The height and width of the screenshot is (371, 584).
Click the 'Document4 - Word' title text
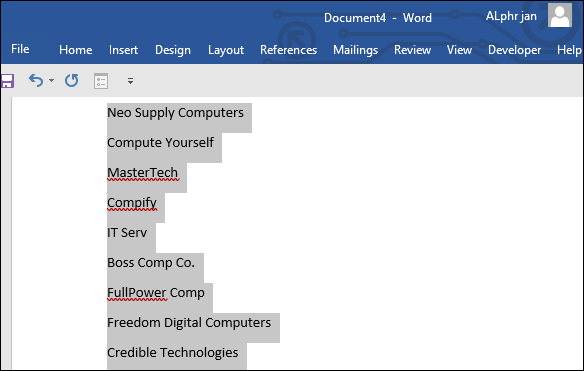pyautogui.click(x=378, y=18)
